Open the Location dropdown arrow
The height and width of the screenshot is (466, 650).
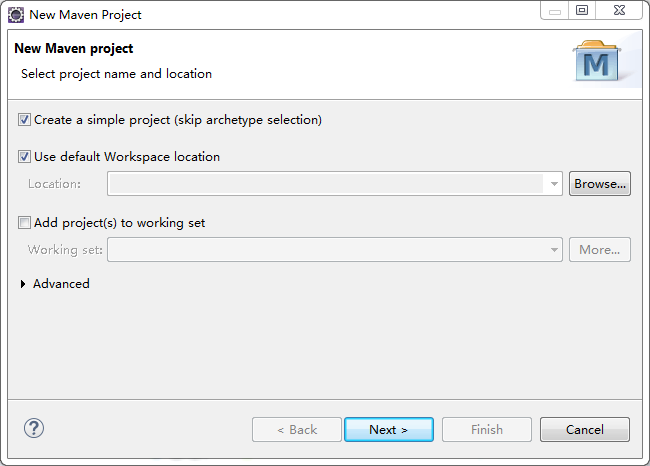(554, 184)
